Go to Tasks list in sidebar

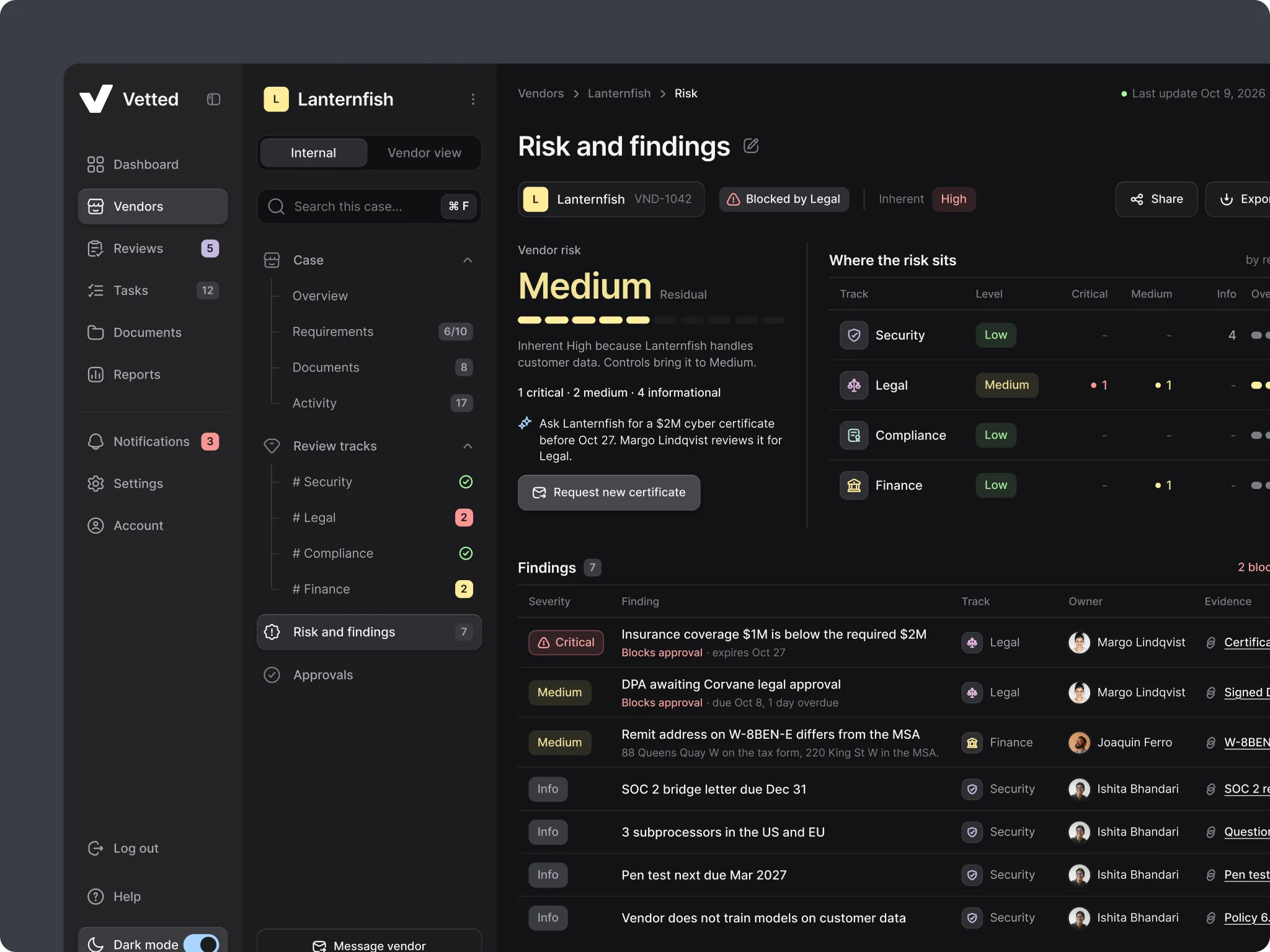coord(153,290)
